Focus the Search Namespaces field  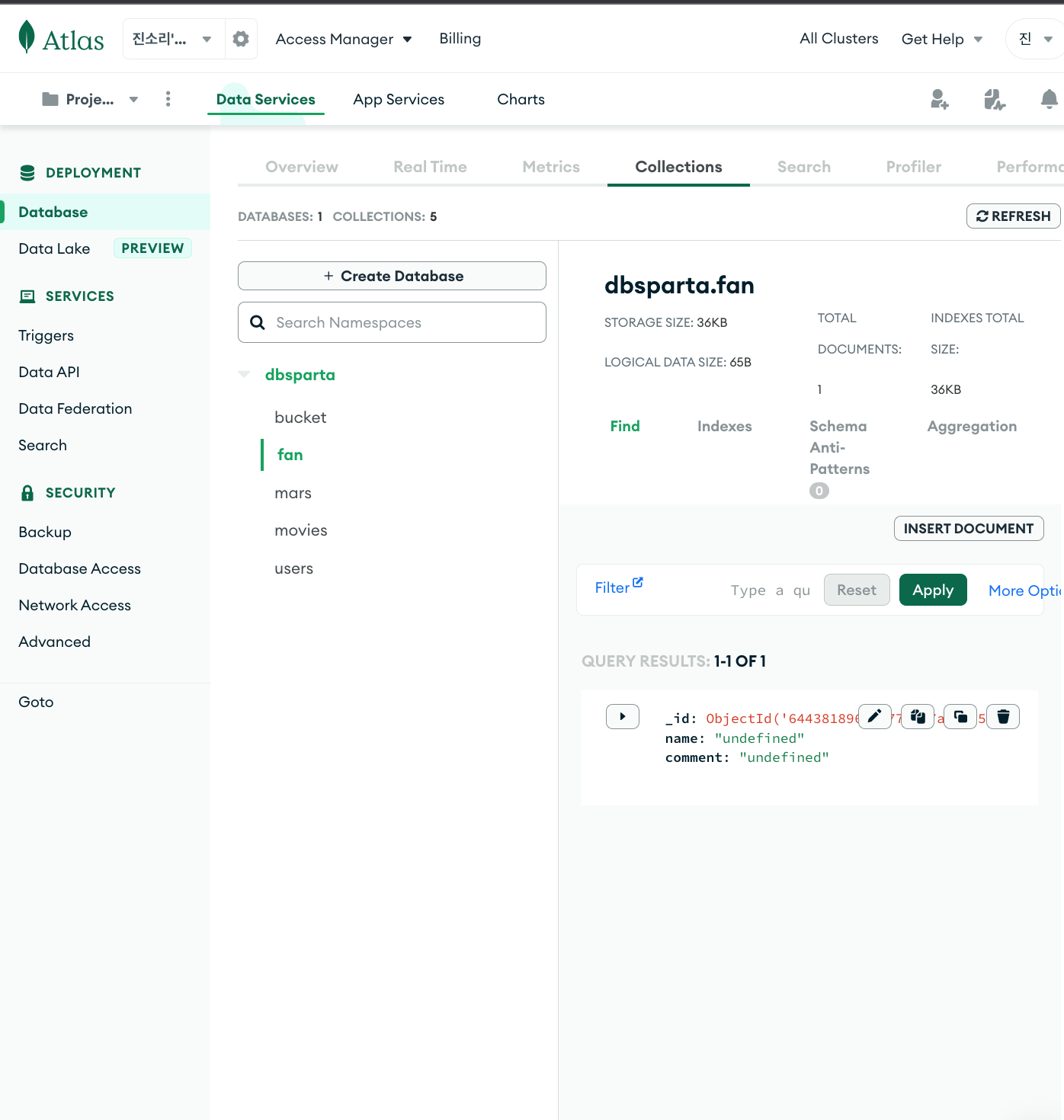coord(393,322)
